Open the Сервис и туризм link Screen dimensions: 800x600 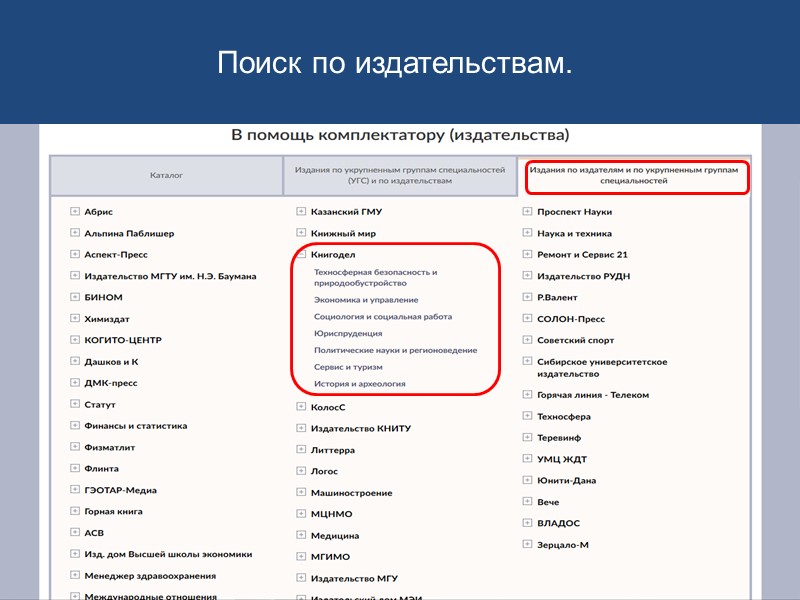click(348, 367)
